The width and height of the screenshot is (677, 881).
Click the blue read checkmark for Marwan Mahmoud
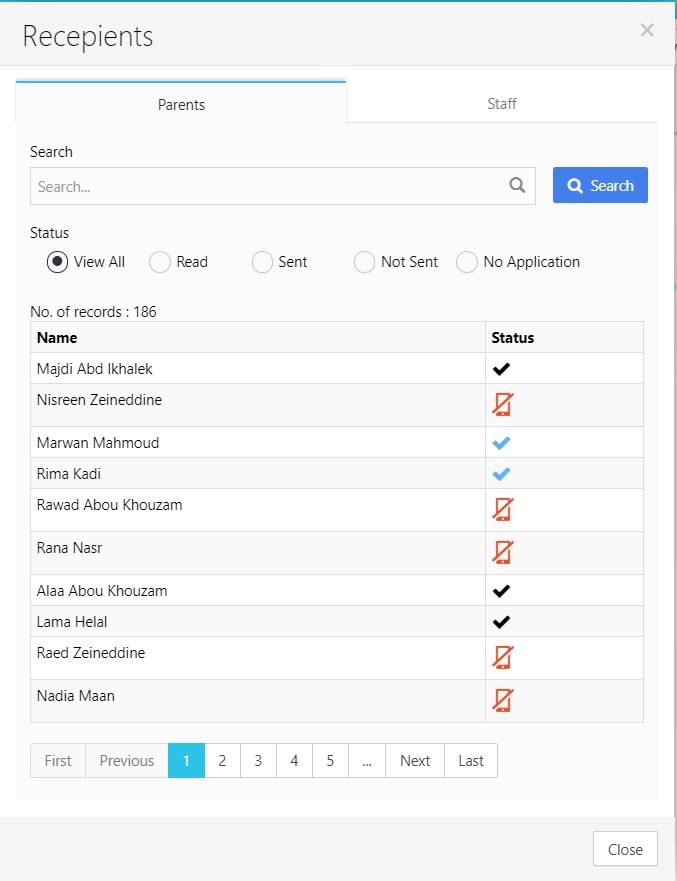501,443
